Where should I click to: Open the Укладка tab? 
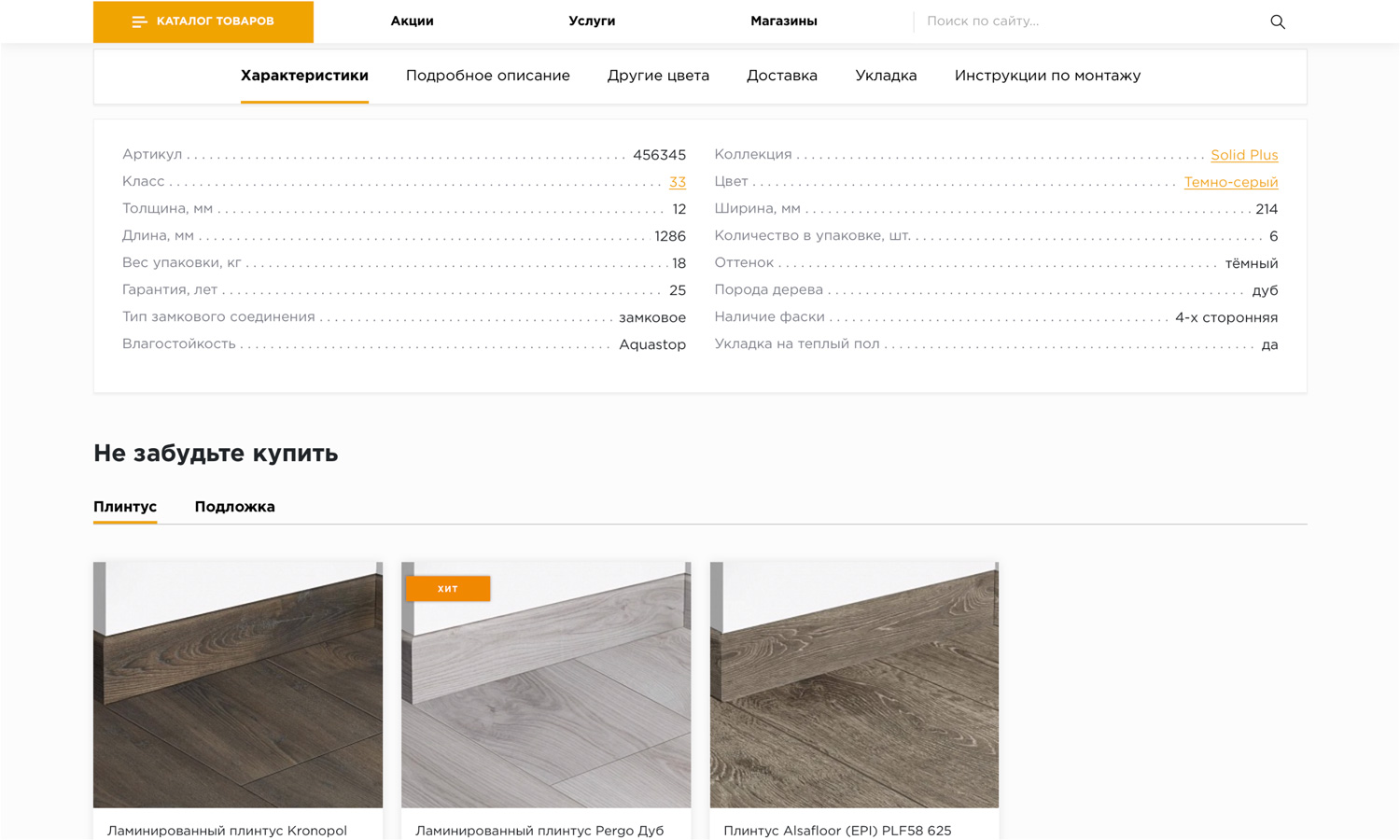pyautogui.click(x=886, y=76)
